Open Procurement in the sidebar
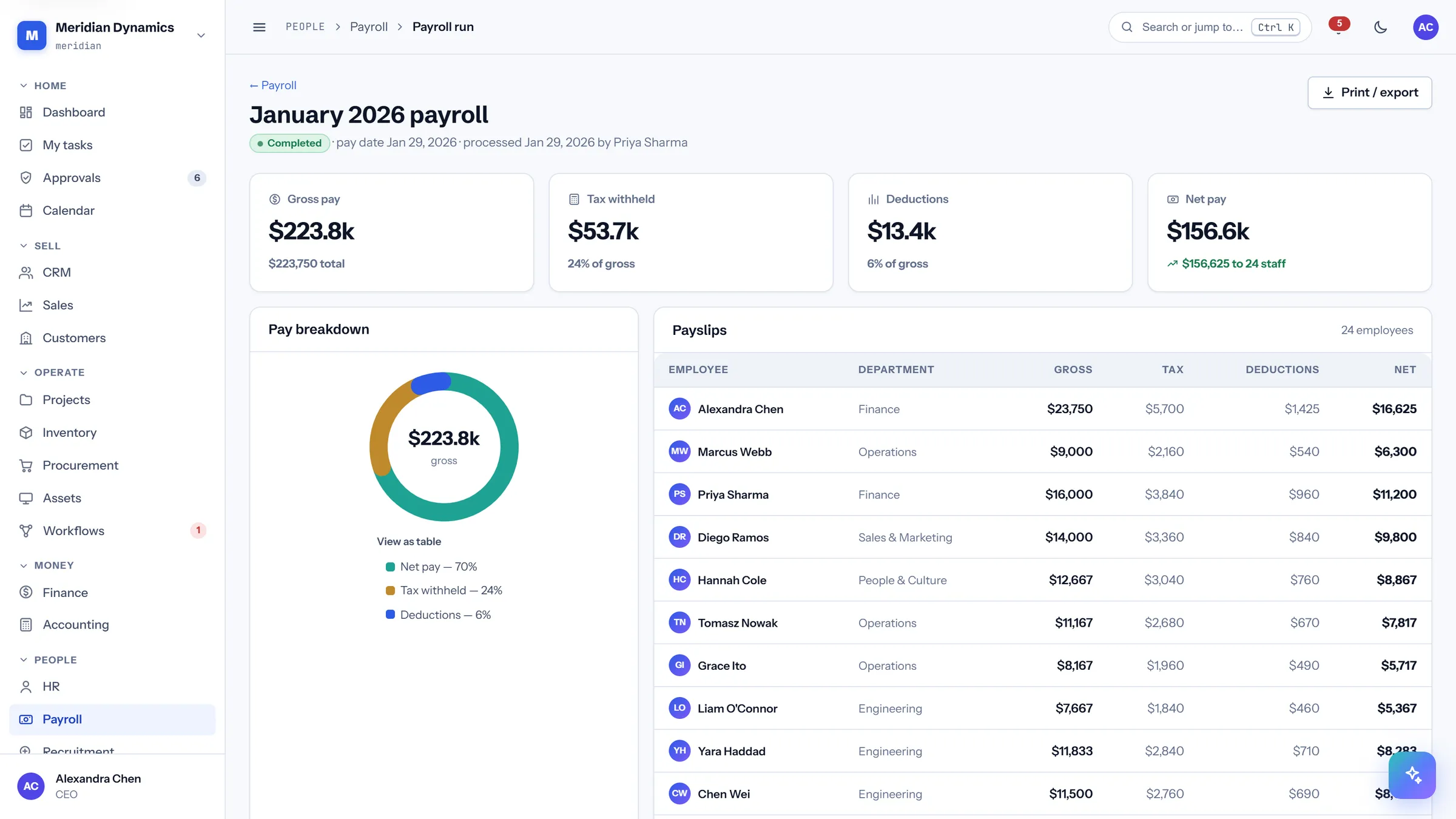1456x819 pixels. 112,465
